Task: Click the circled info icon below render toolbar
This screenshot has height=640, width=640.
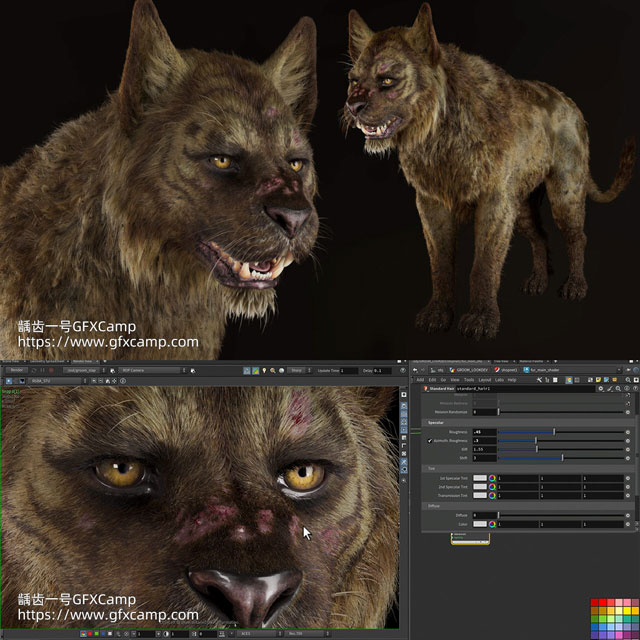Action: pos(123,381)
